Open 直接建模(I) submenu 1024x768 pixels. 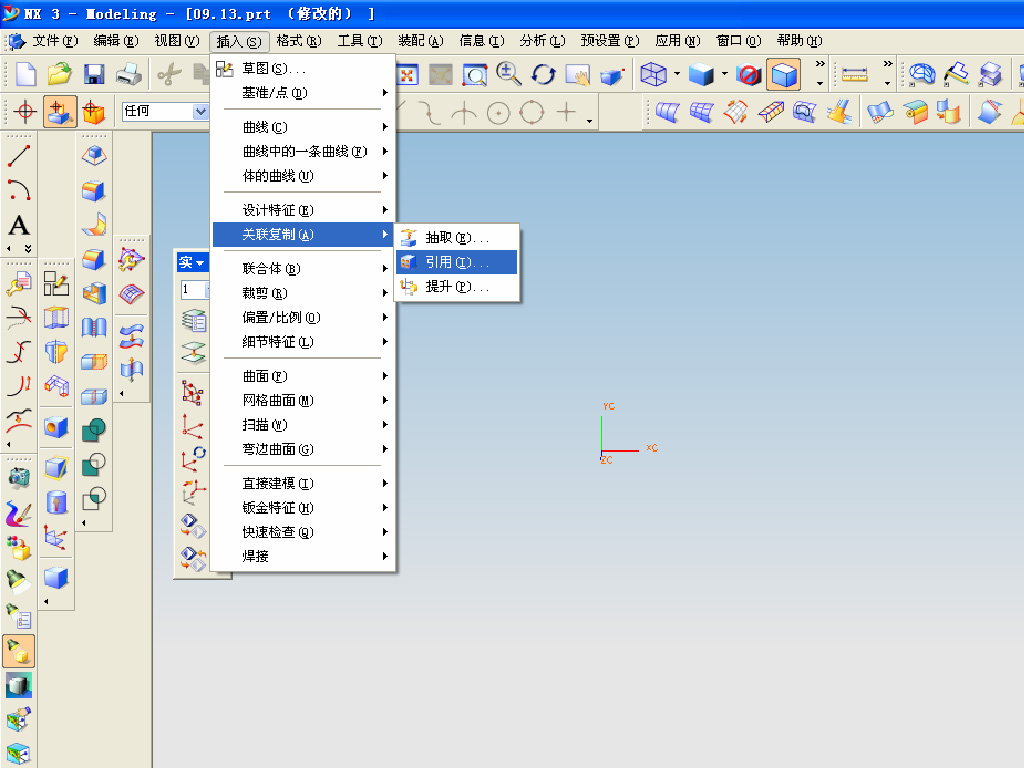click(303, 483)
